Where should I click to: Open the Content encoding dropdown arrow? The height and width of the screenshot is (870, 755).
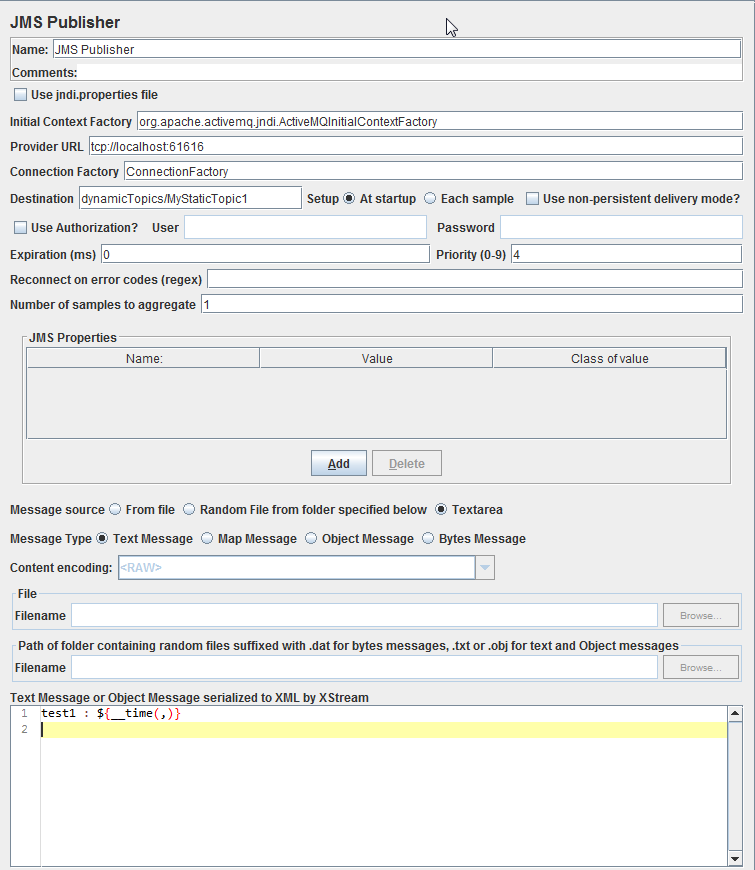pos(484,568)
